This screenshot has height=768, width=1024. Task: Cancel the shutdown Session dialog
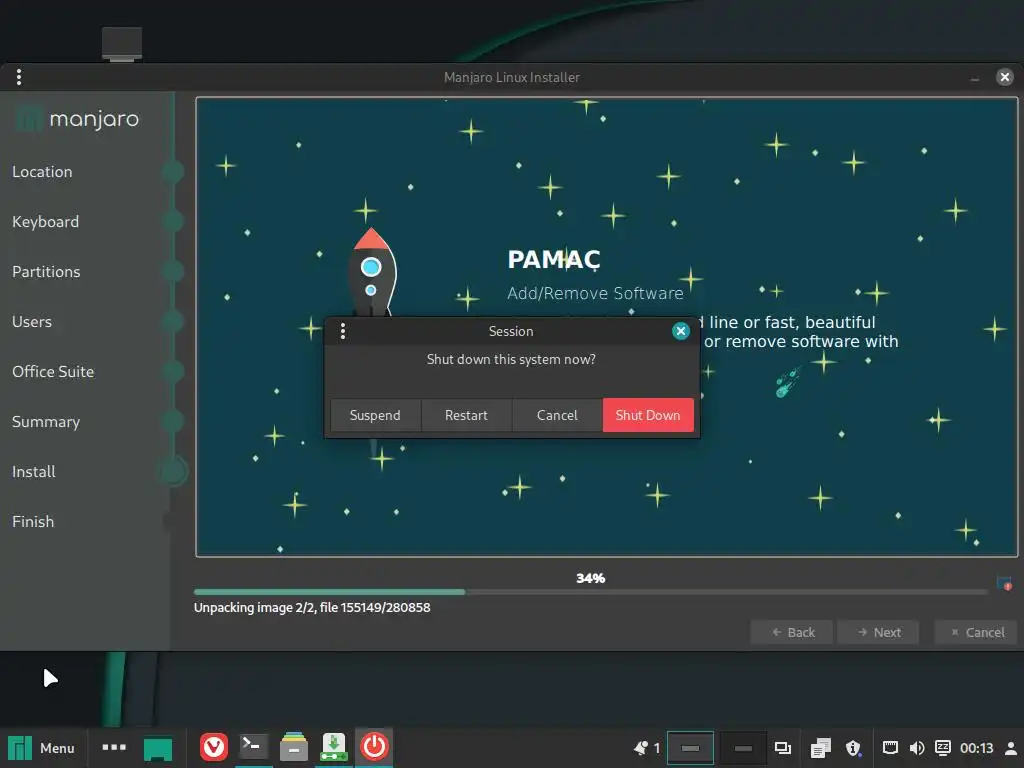pyautogui.click(x=557, y=415)
